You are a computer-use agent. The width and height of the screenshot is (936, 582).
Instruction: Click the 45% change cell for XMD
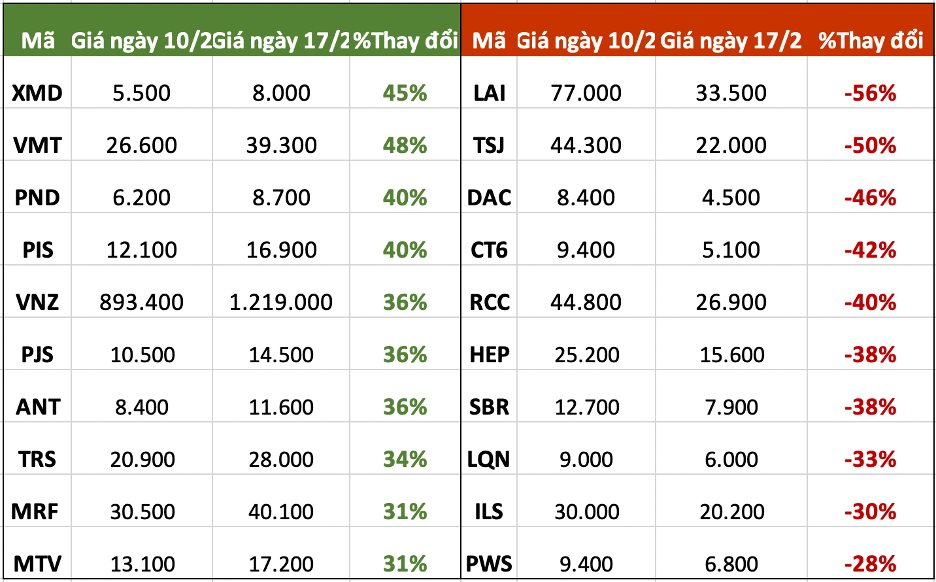(x=404, y=93)
